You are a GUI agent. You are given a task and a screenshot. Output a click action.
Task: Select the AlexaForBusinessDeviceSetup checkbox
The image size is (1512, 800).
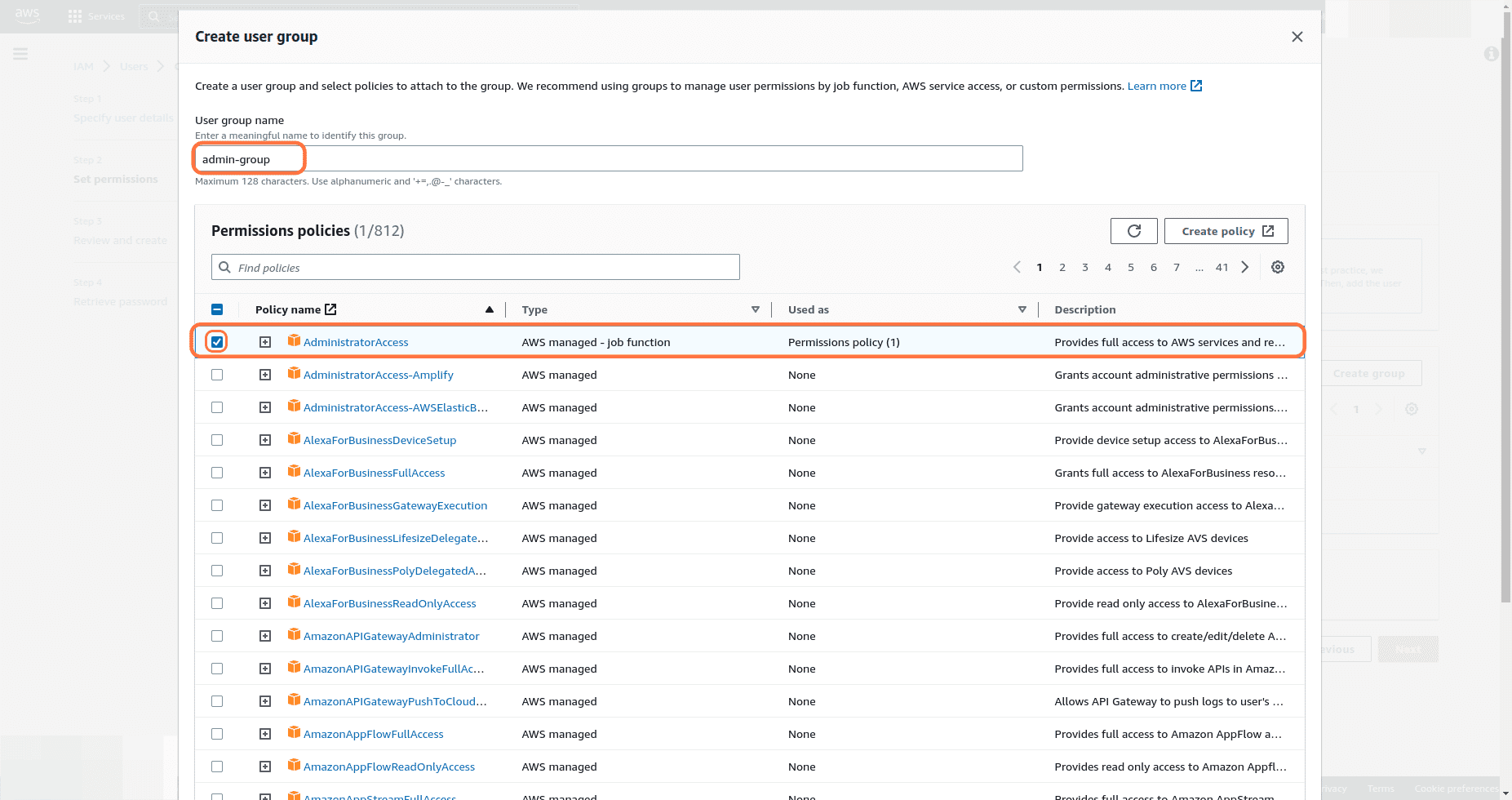point(217,440)
